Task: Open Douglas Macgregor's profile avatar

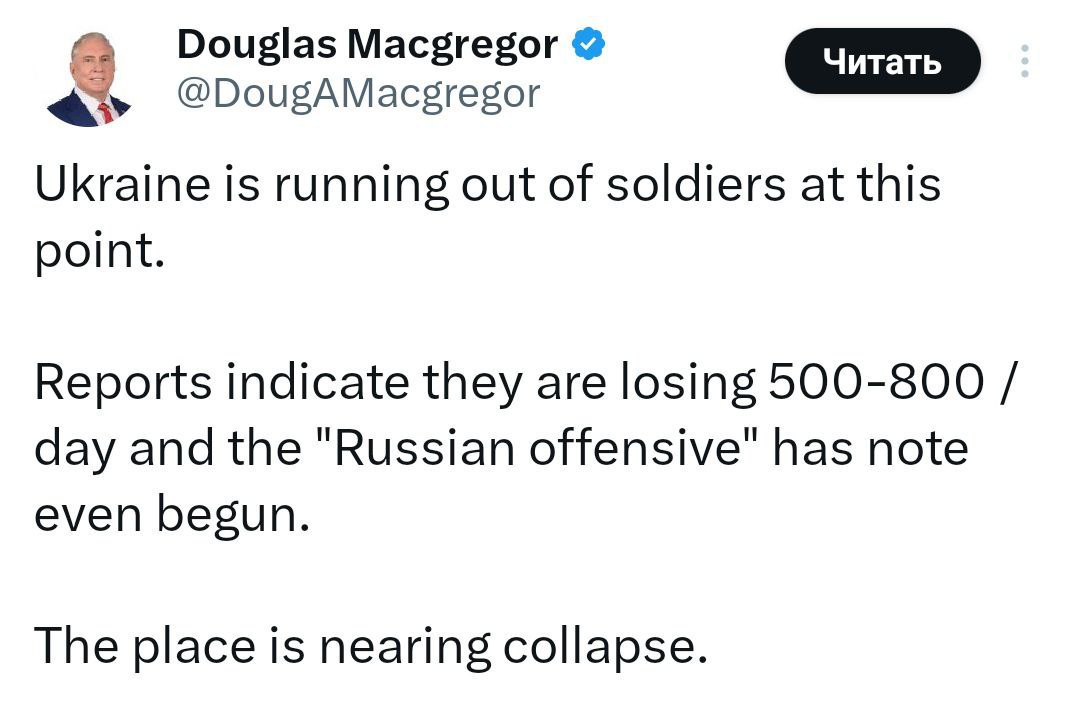Action: click(89, 78)
